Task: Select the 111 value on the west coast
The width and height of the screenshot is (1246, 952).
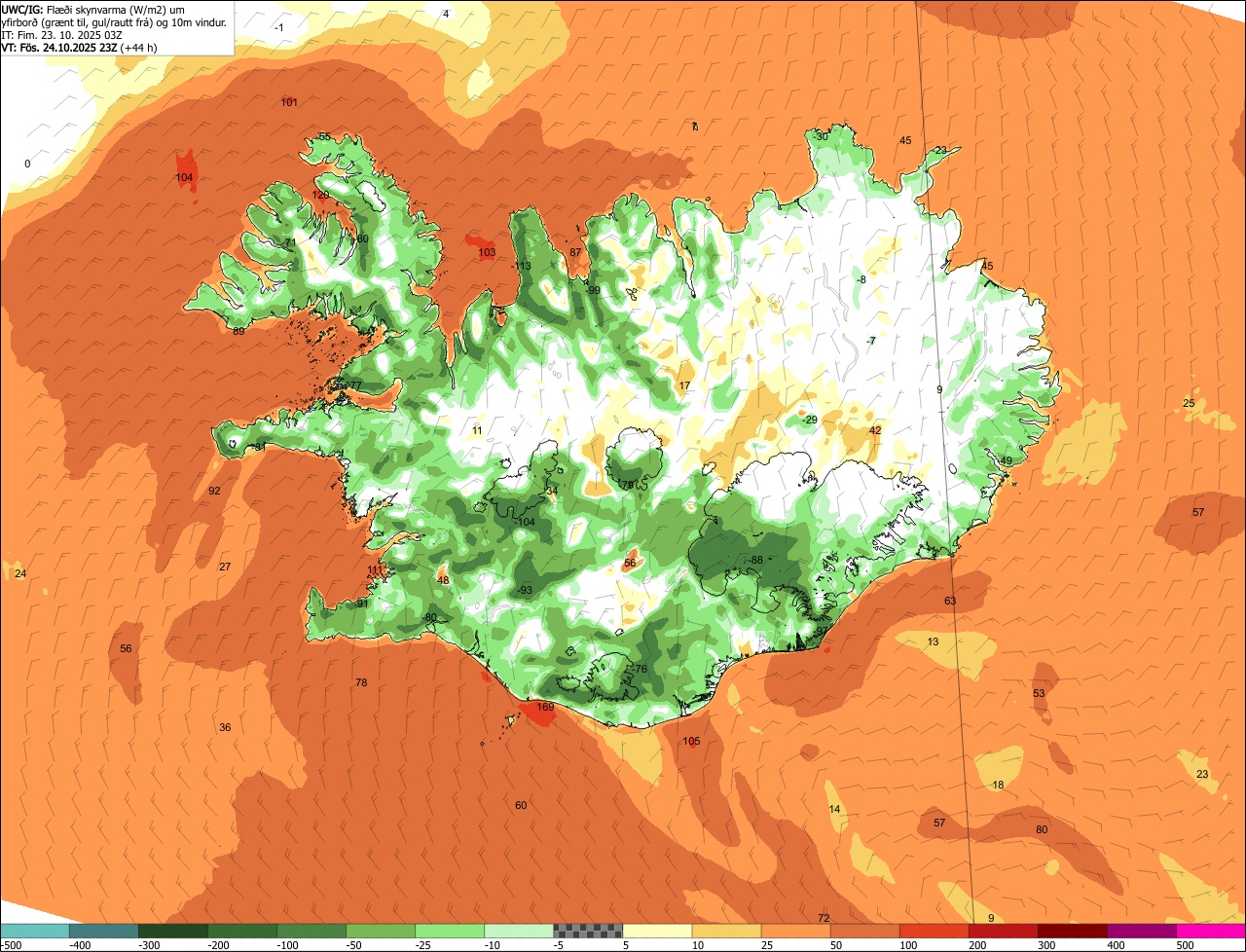Action: click(x=376, y=570)
